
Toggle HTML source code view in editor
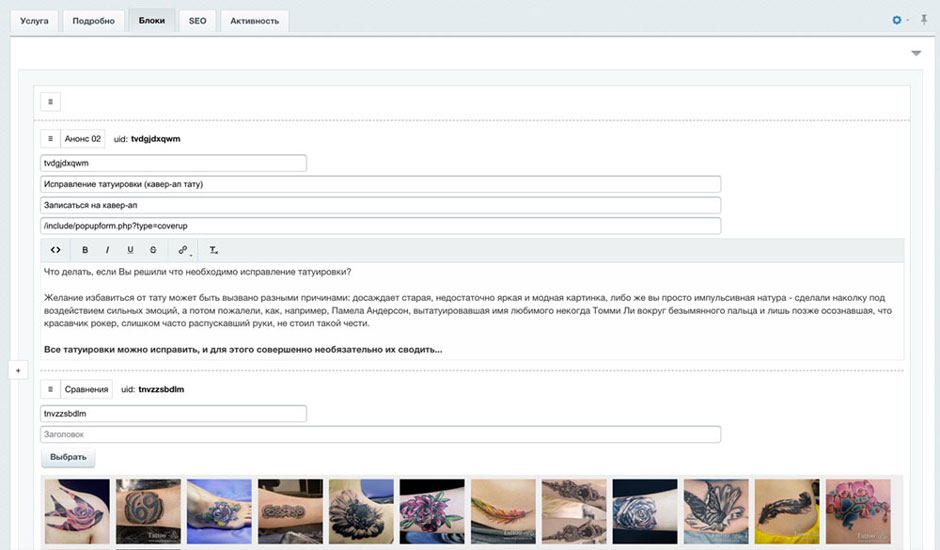(56, 250)
